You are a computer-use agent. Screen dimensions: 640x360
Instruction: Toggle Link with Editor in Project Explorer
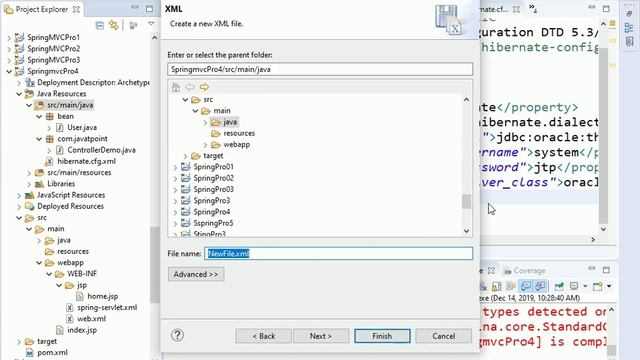coord(114,25)
